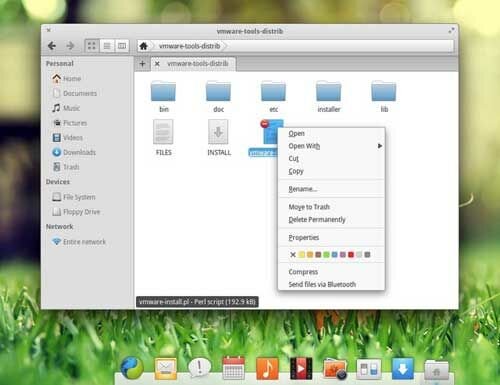Switch to list view

click(x=107, y=46)
